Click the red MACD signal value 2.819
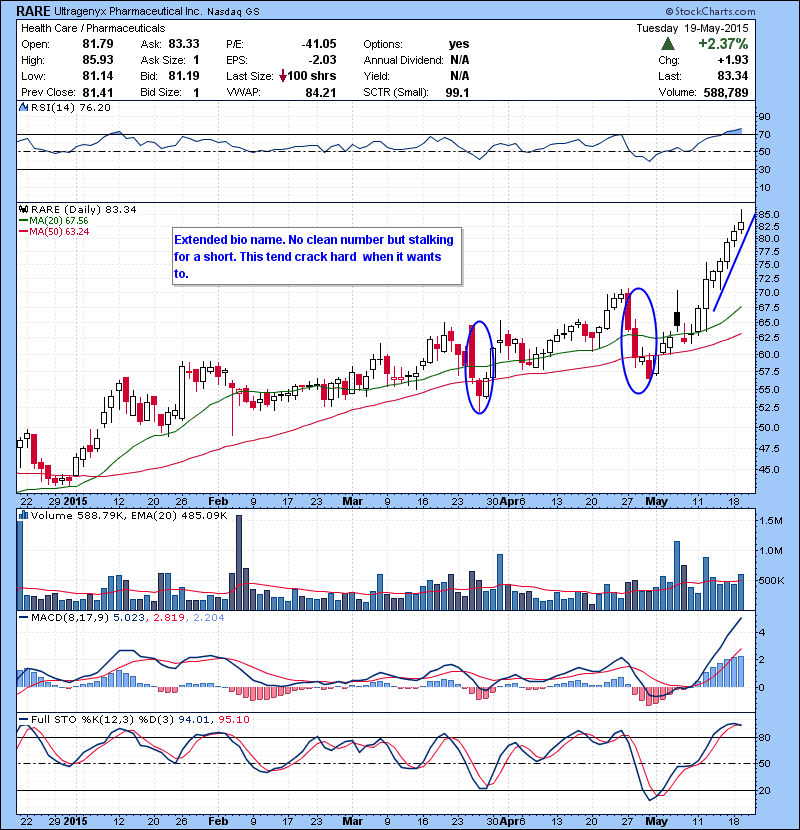This screenshot has height=830, width=800. tap(169, 617)
